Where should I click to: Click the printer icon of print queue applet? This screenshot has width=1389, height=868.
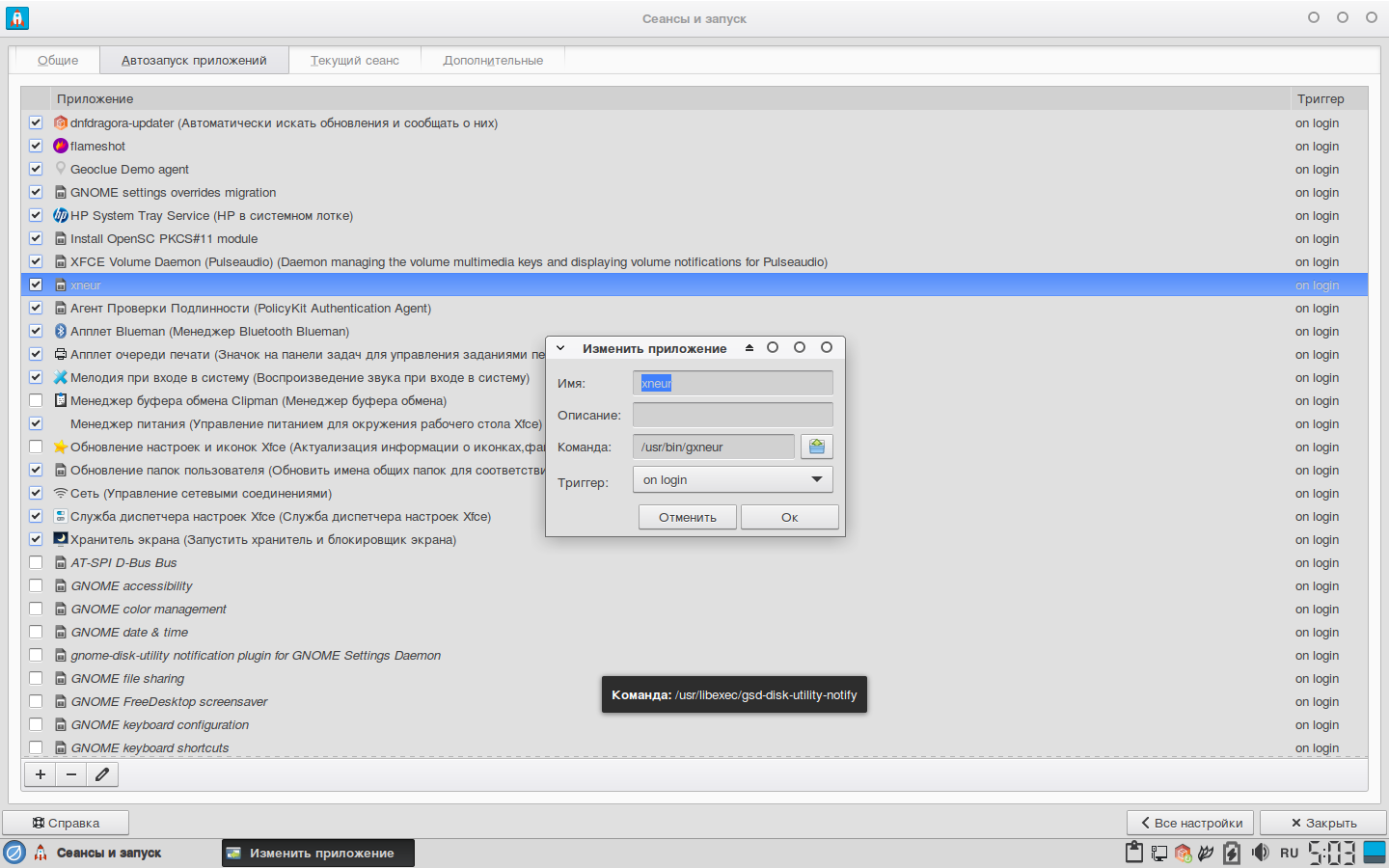click(x=61, y=355)
